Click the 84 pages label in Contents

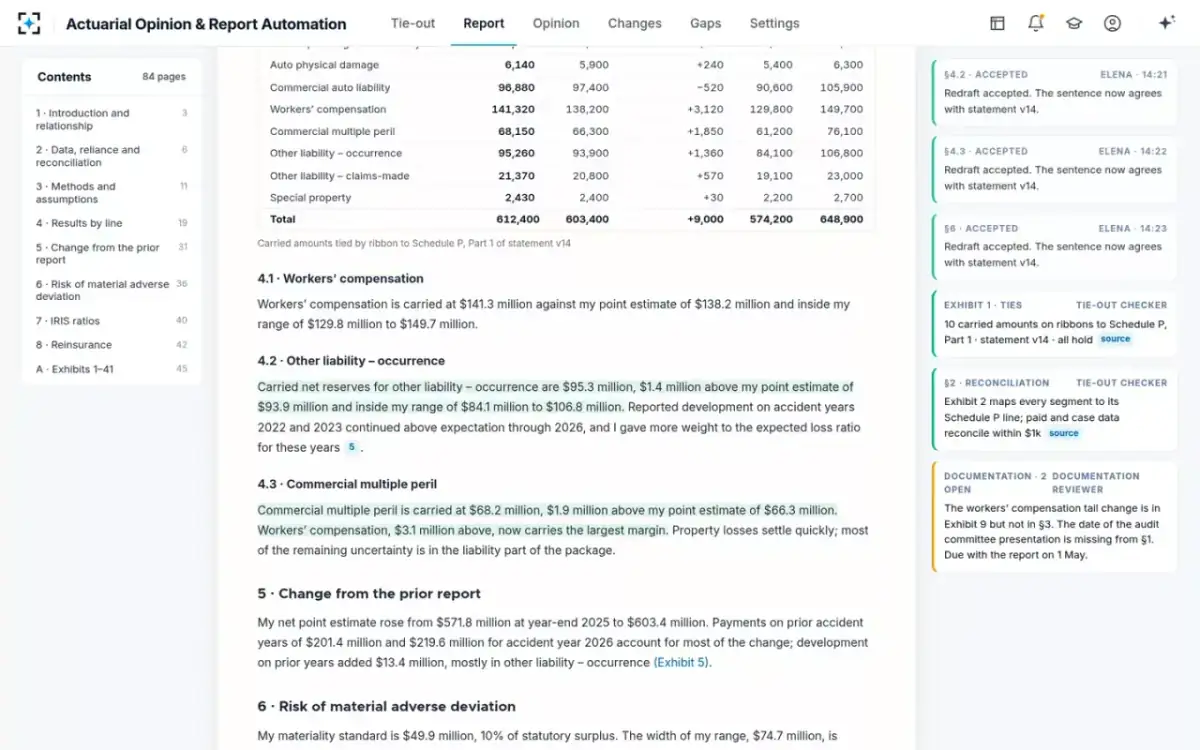coord(164,77)
